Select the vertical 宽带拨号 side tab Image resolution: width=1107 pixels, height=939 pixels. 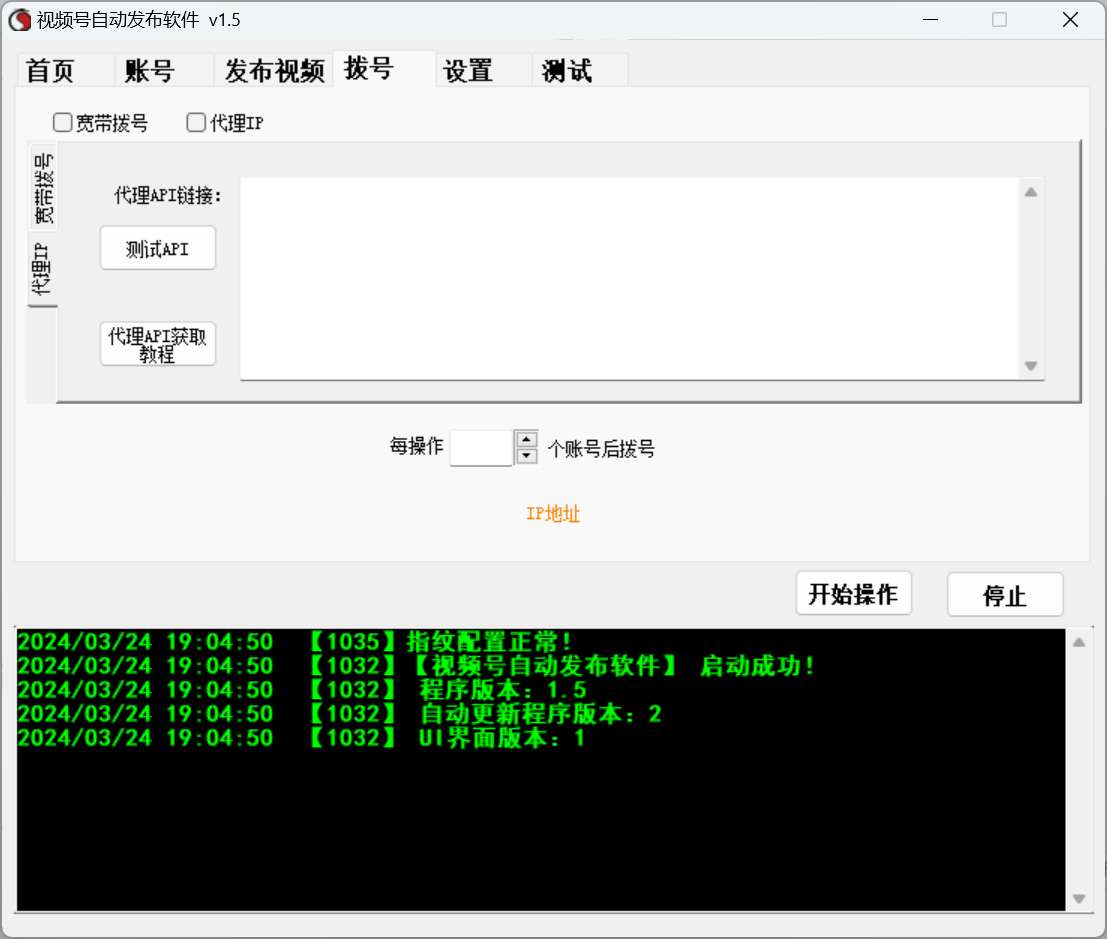click(x=44, y=187)
